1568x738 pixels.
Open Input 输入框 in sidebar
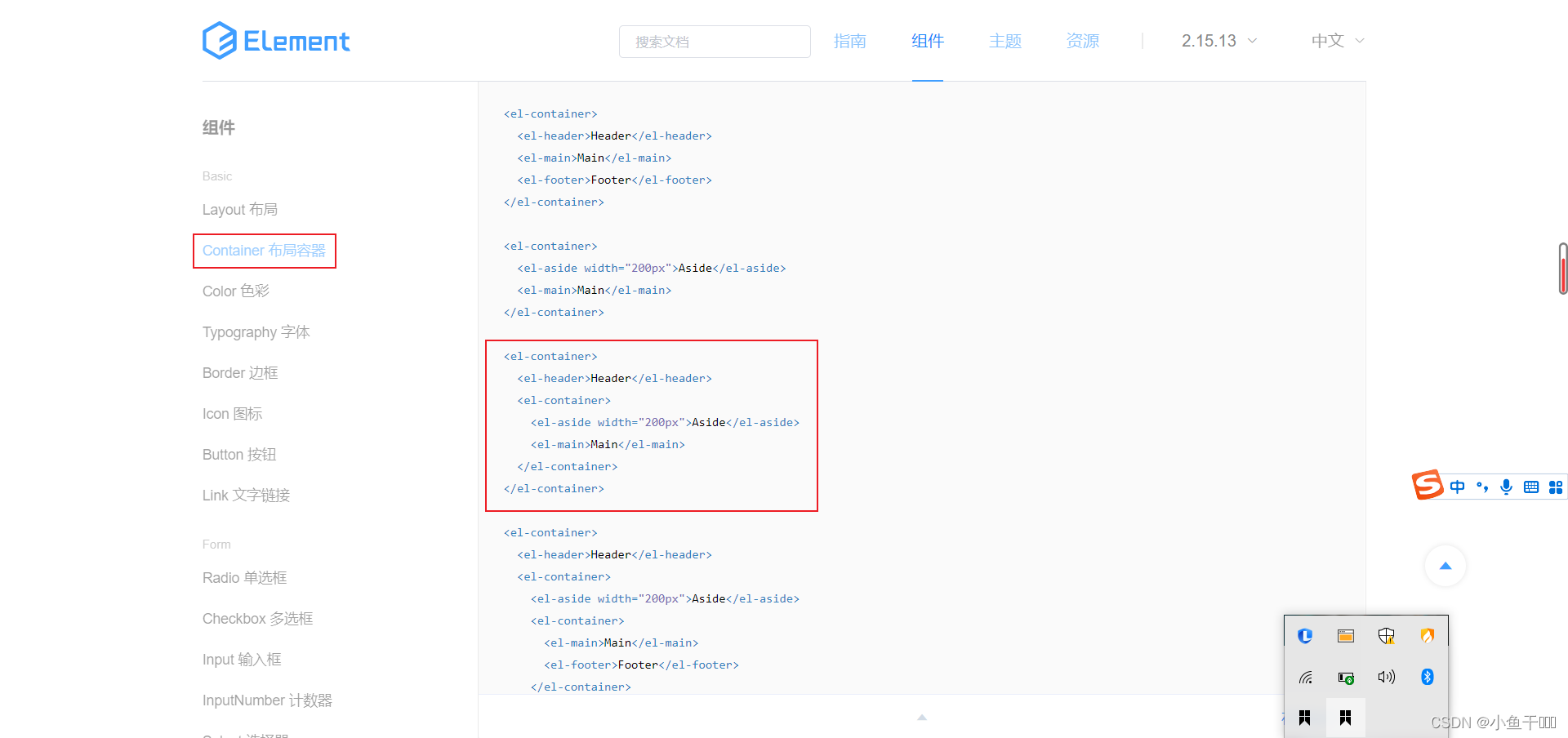tap(242, 660)
